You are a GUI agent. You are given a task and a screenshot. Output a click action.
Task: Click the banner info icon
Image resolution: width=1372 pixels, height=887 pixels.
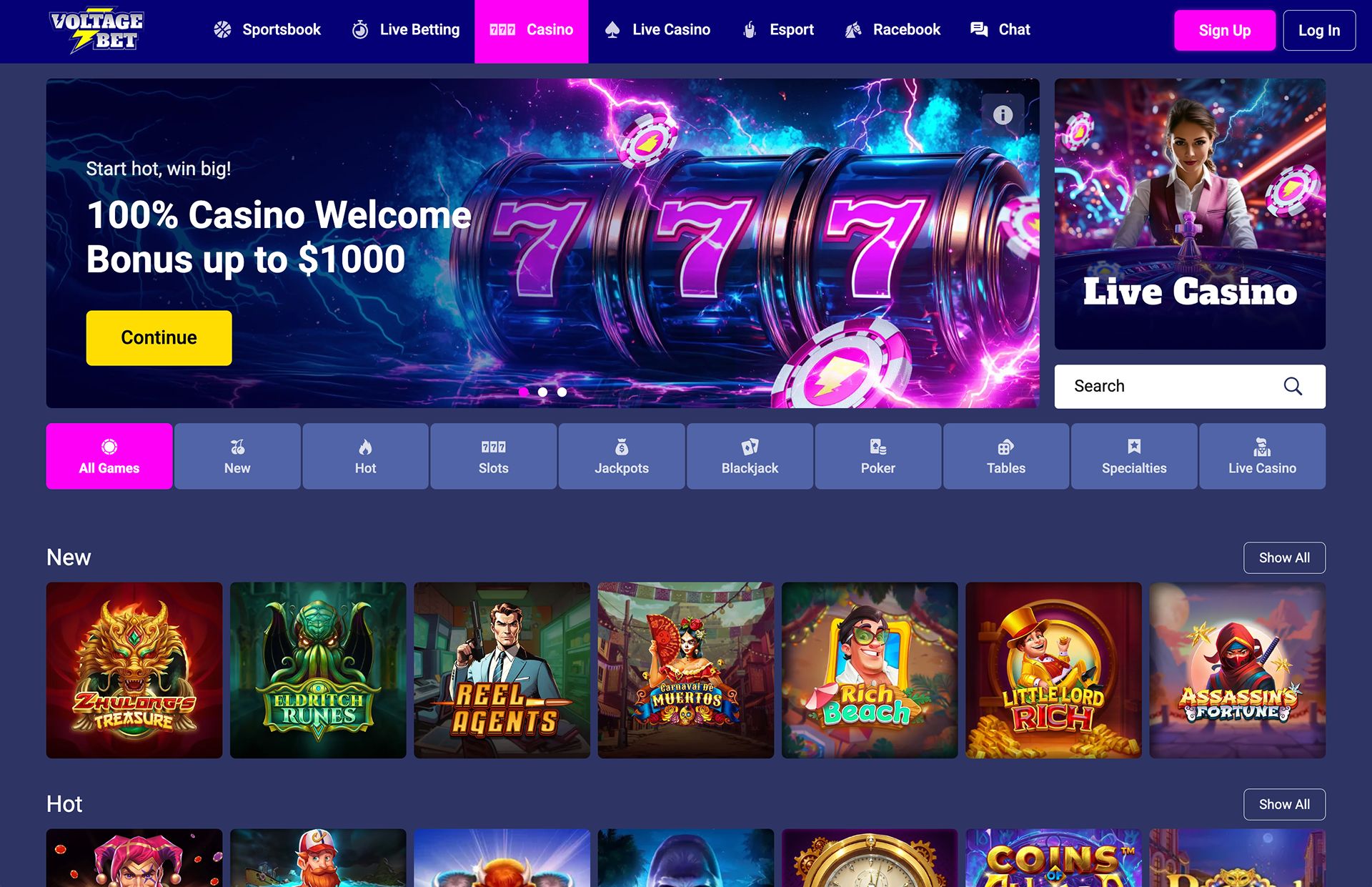point(1003,114)
